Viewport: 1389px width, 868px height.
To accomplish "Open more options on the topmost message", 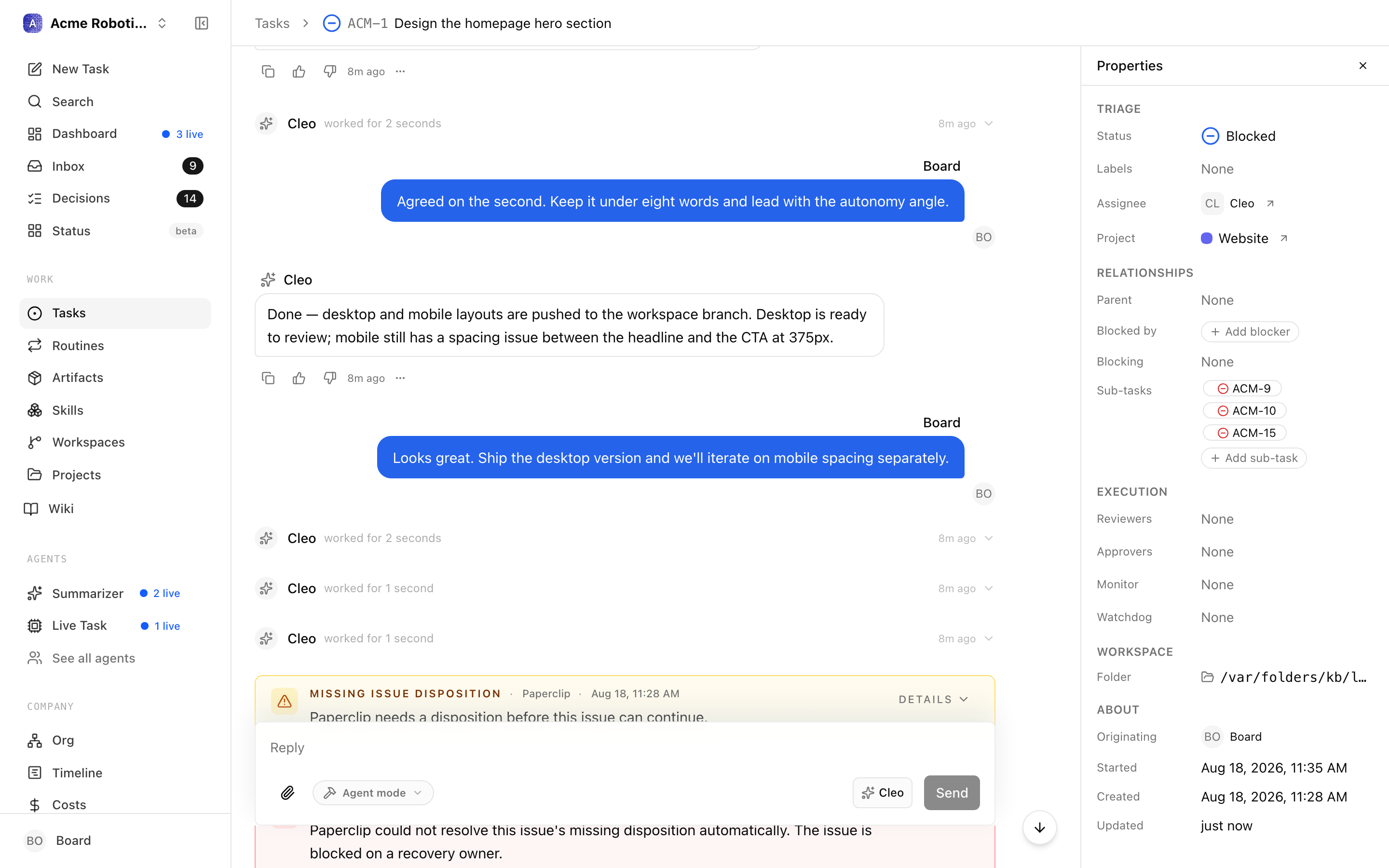I will tap(401, 72).
